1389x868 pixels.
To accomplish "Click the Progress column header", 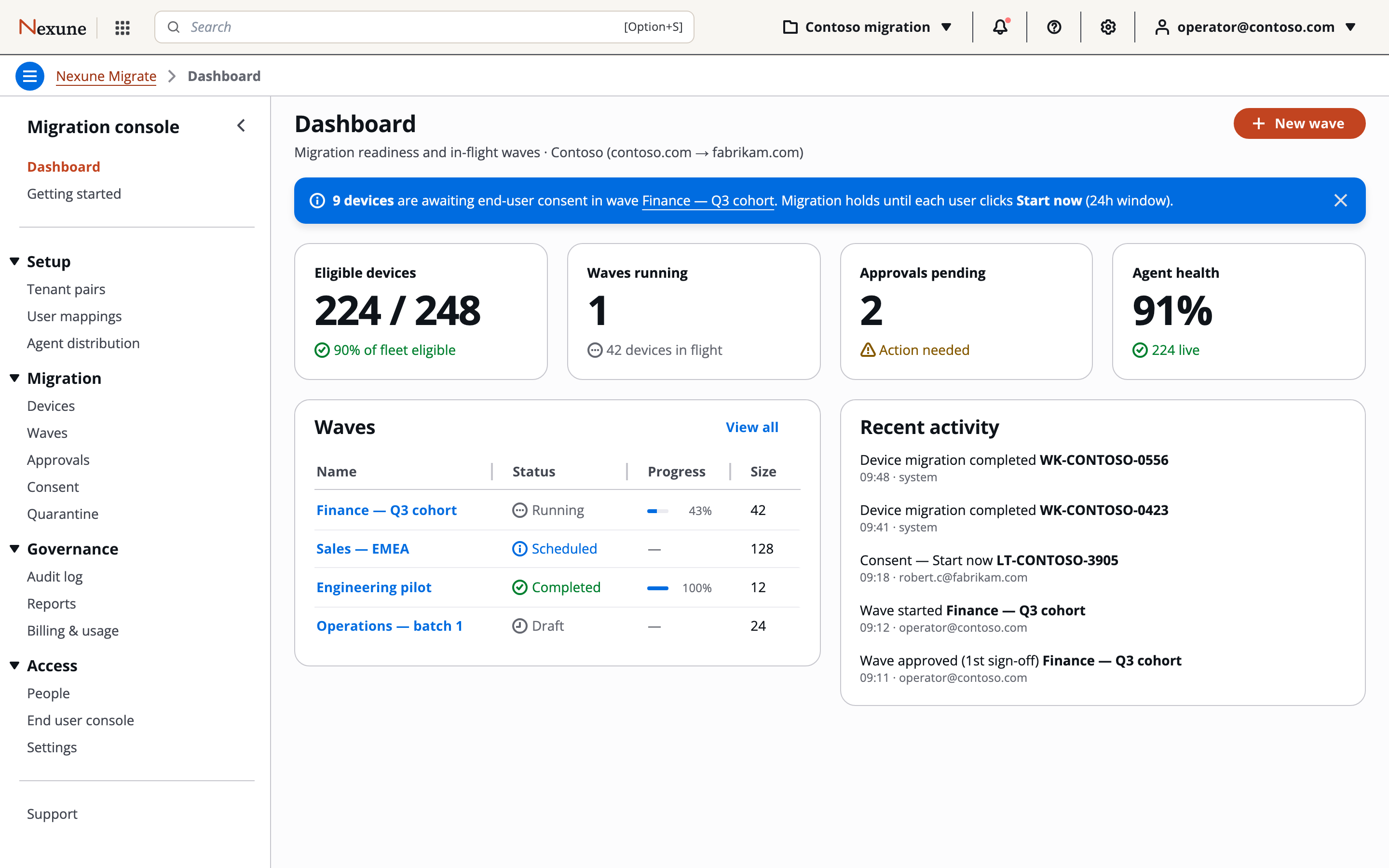I will tap(676, 471).
